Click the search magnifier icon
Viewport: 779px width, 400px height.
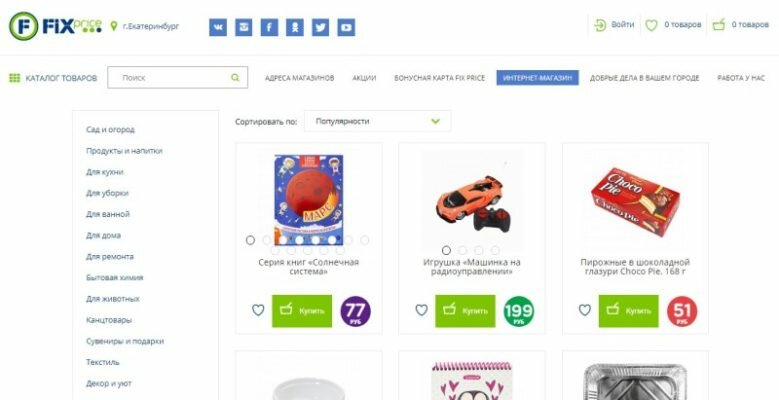point(235,78)
